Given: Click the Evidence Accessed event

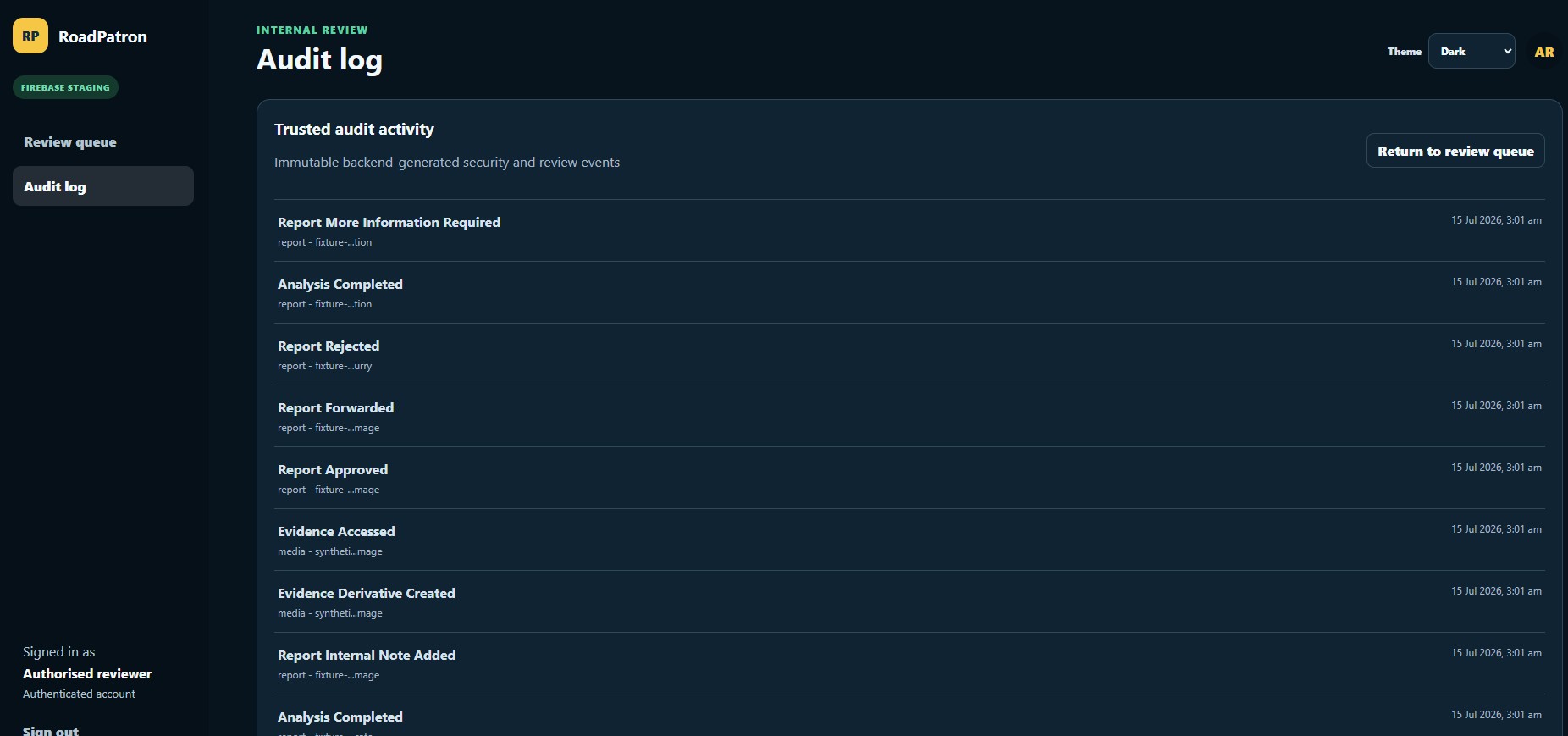Looking at the screenshot, I should point(909,540).
